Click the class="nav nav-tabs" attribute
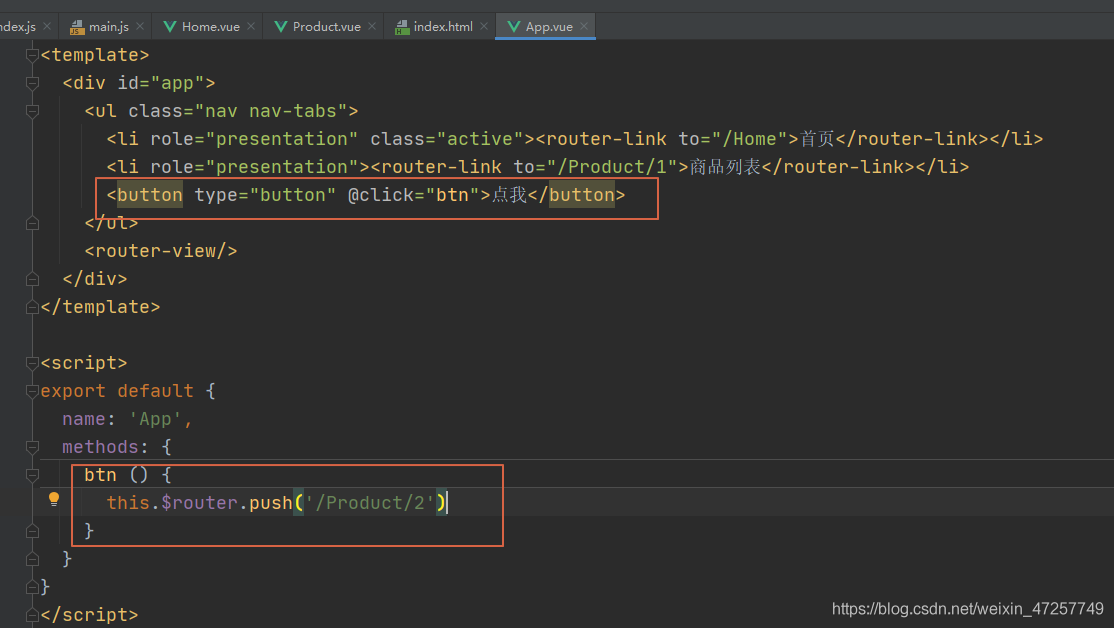The image size is (1114, 628). [238, 111]
